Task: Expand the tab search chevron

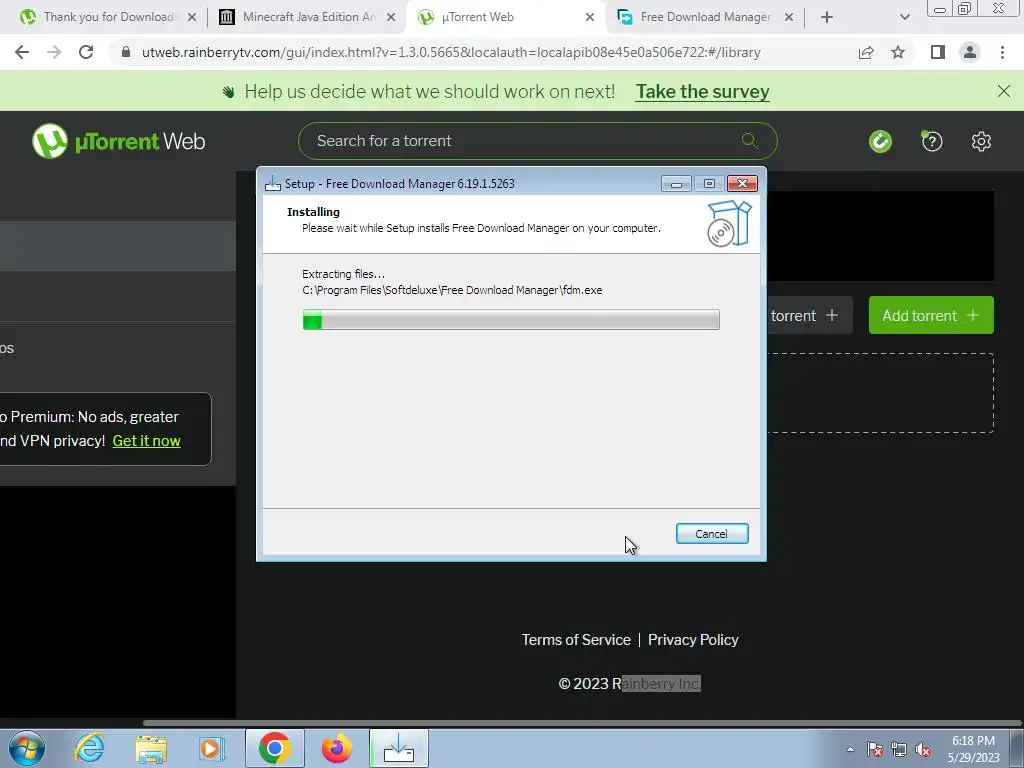Action: coord(904,17)
